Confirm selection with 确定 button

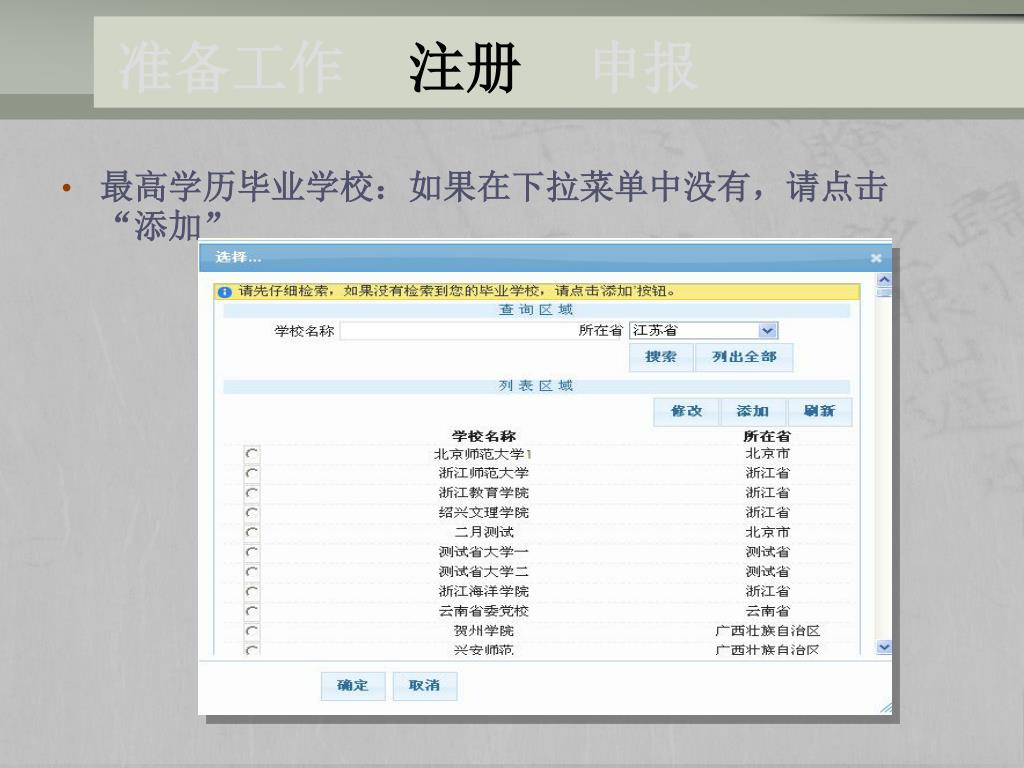click(x=352, y=685)
